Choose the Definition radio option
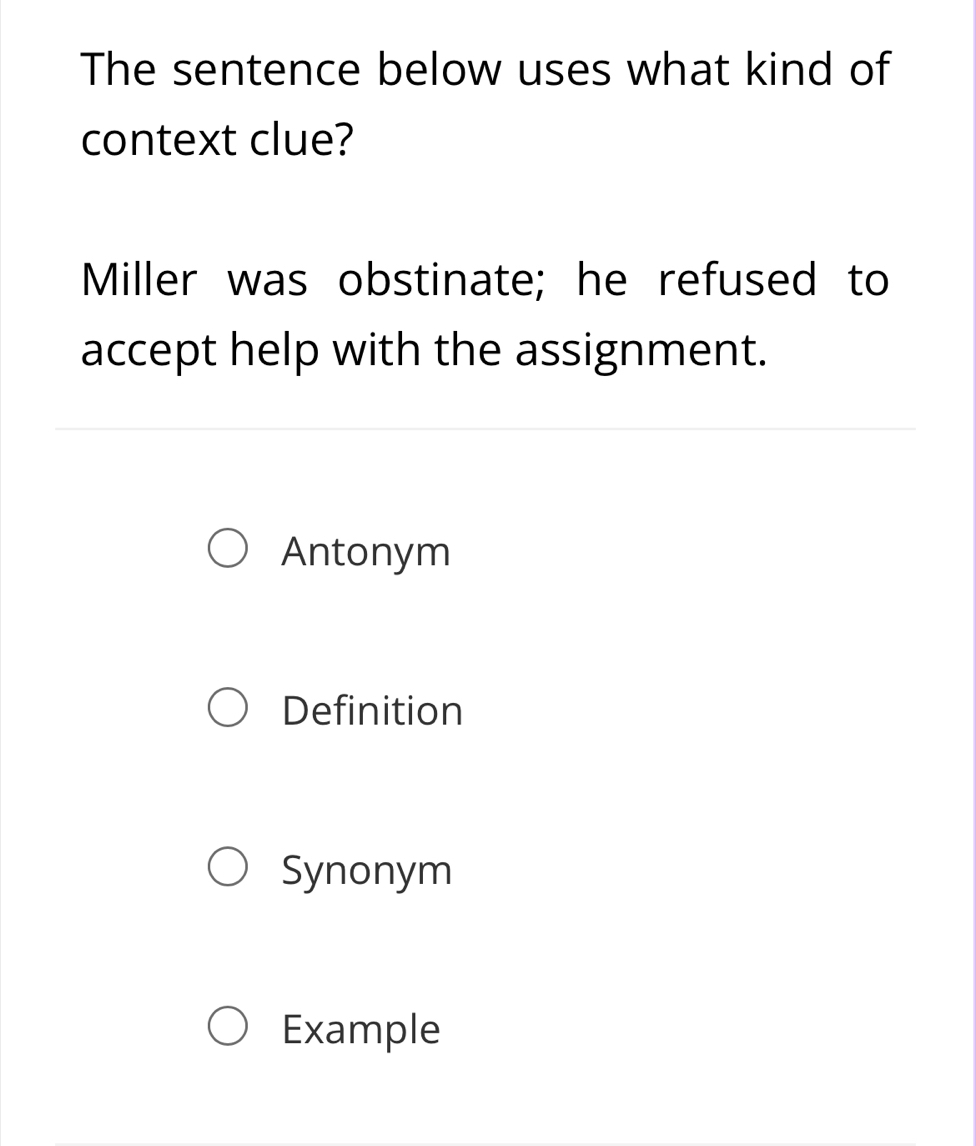The width and height of the screenshot is (976, 1146). pos(228,710)
